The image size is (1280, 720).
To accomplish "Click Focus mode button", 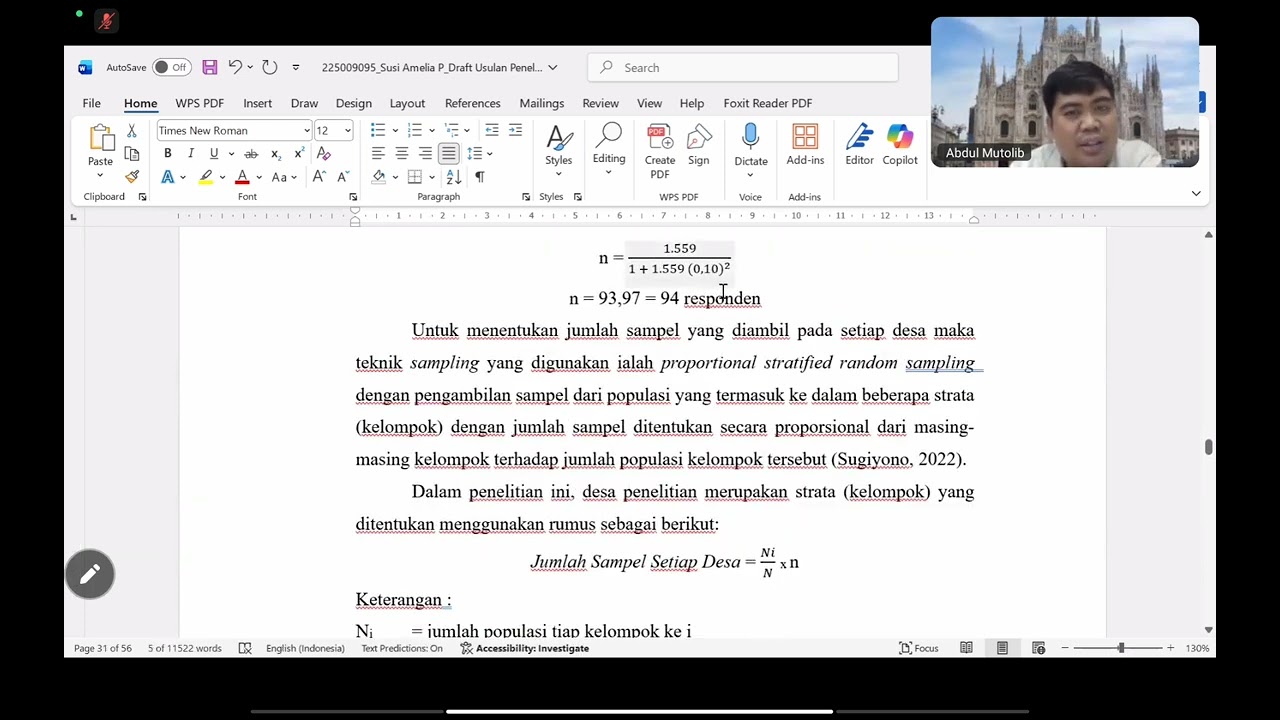I will (919, 648).
